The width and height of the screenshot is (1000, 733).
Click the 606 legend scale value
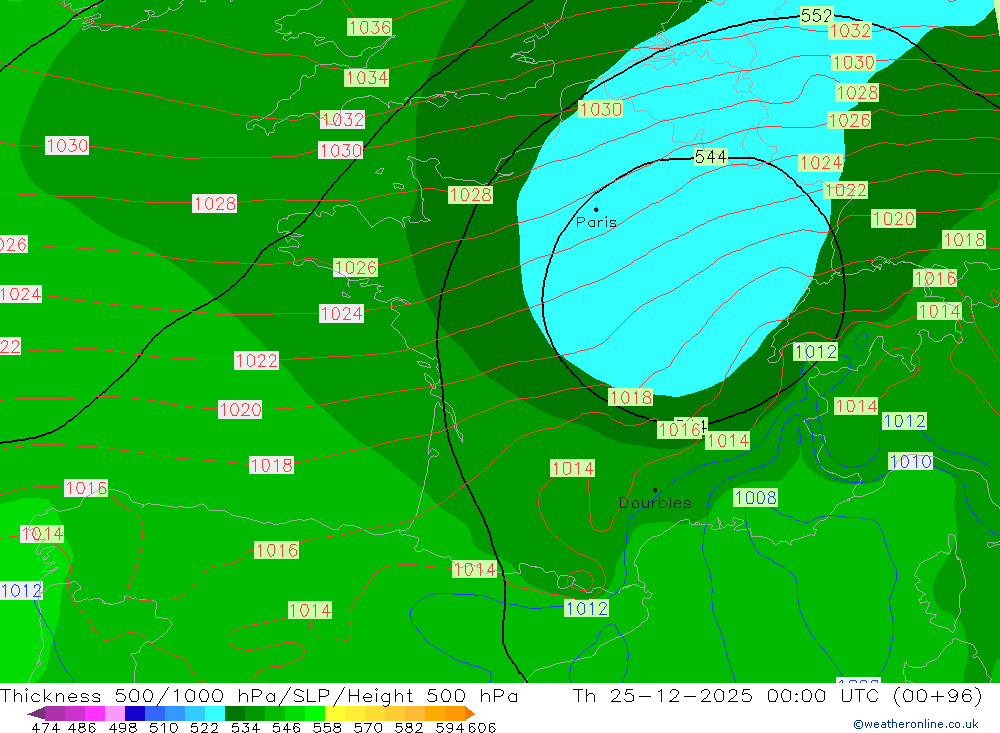[x=482, y=727]
